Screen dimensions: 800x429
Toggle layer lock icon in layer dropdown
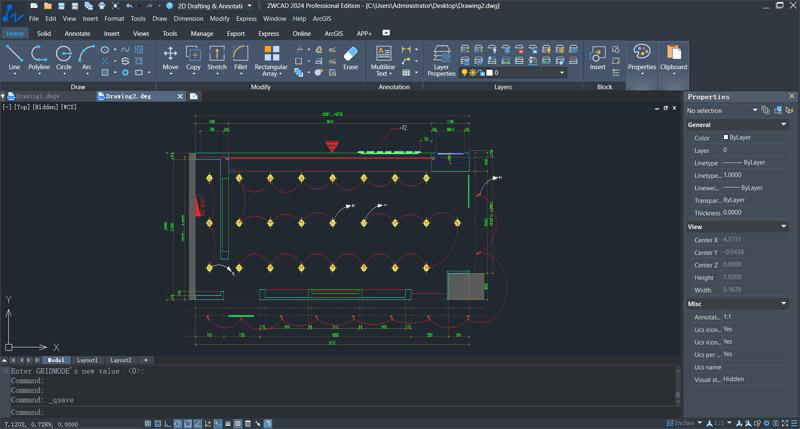click(x=481, y=73)
